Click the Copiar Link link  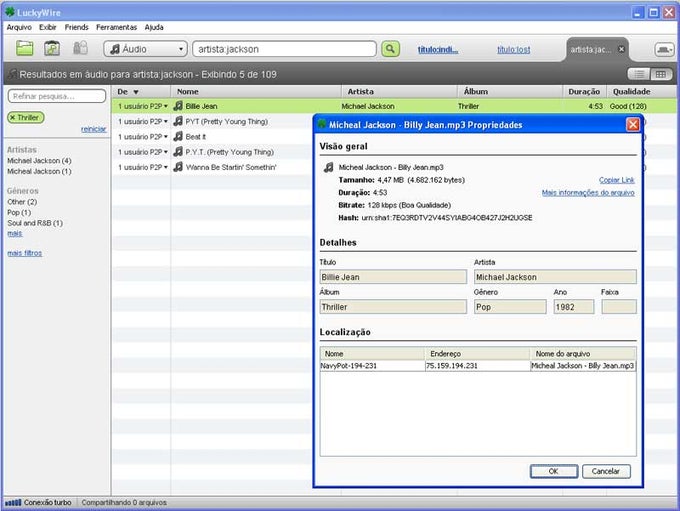tap(616, 180)
